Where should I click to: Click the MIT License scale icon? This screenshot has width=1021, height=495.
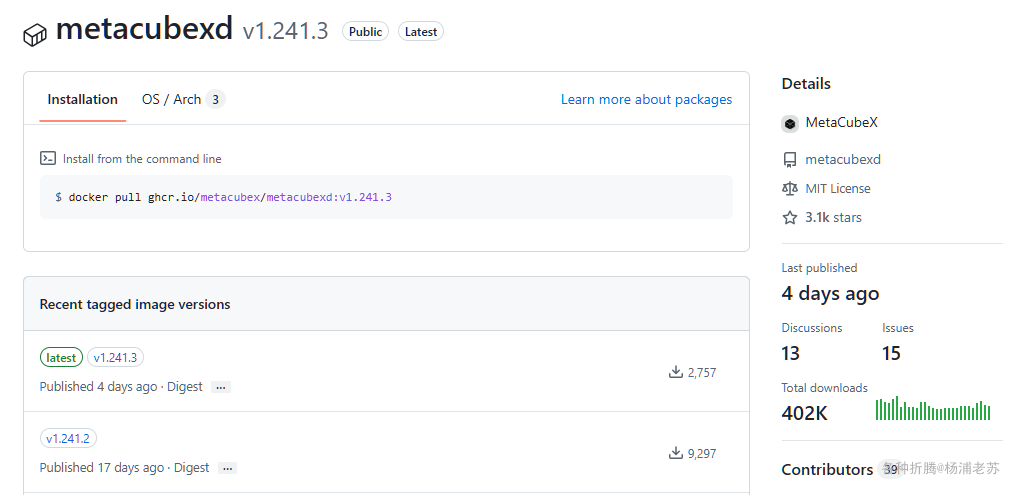[x=790, y=189]
